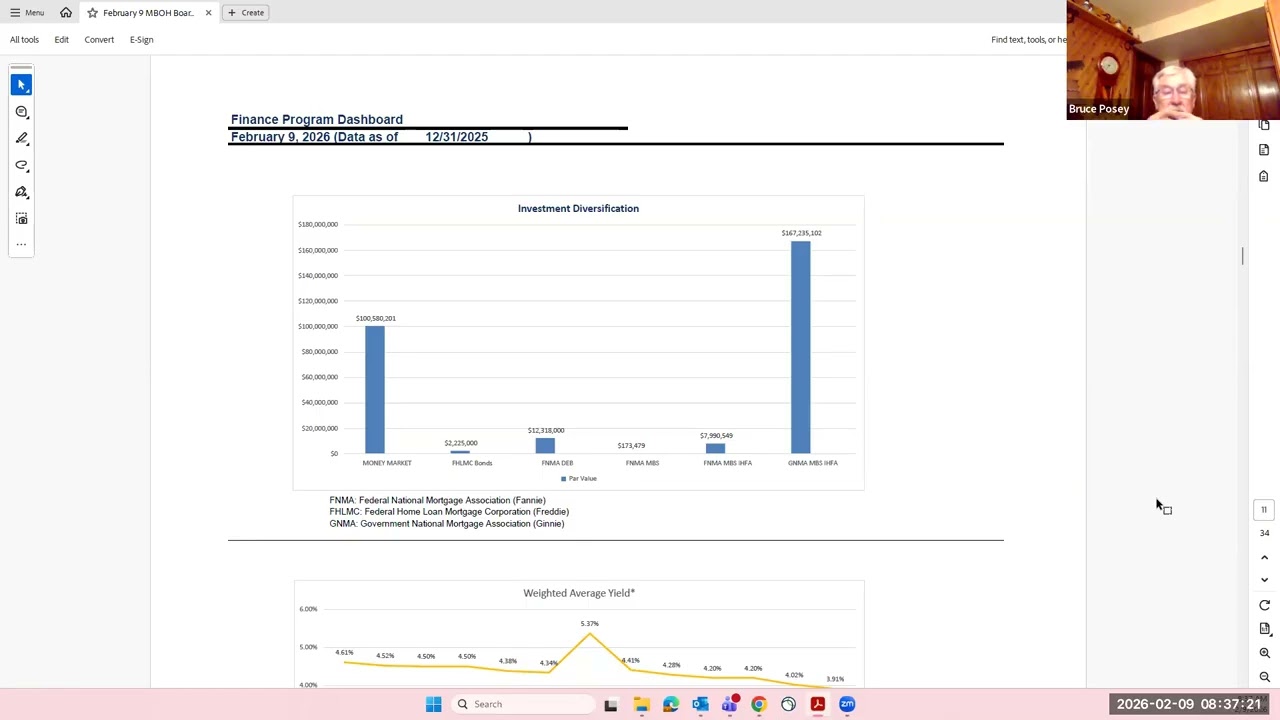Open the page display options icon

pos(1264,629)
